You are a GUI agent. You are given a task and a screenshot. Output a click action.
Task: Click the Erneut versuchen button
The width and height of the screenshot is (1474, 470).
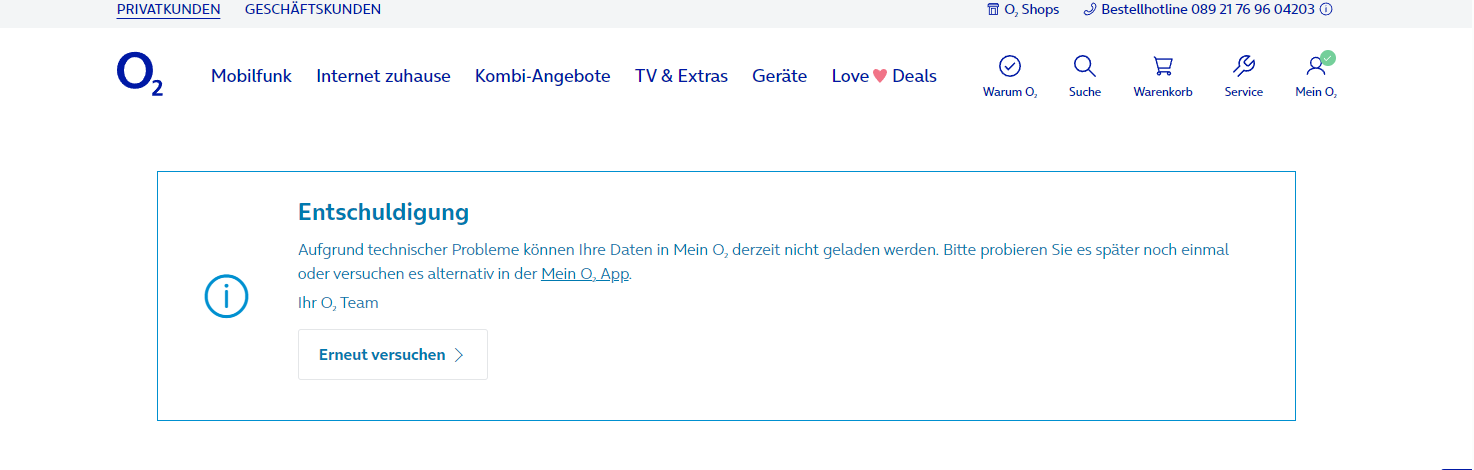(x=393, y=354)
